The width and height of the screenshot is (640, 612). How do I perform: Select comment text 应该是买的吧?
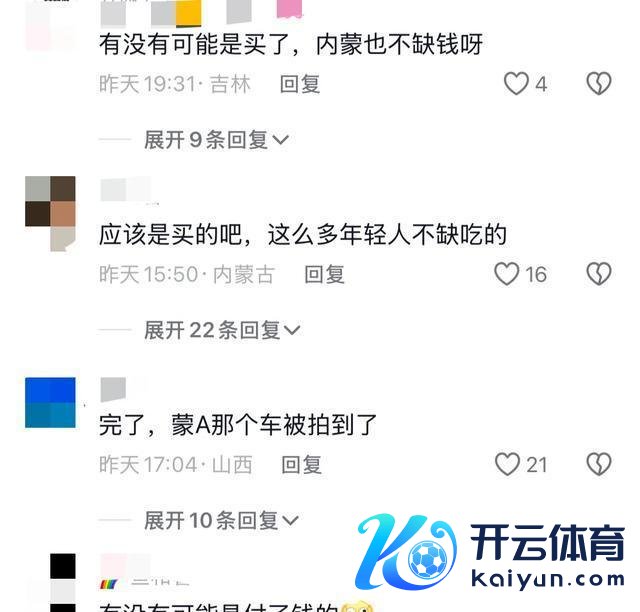tap(171, 235)
